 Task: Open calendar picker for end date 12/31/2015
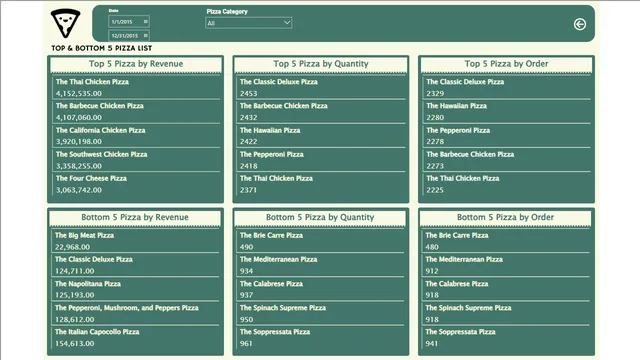pyautogui.click(x=145, y=36)
